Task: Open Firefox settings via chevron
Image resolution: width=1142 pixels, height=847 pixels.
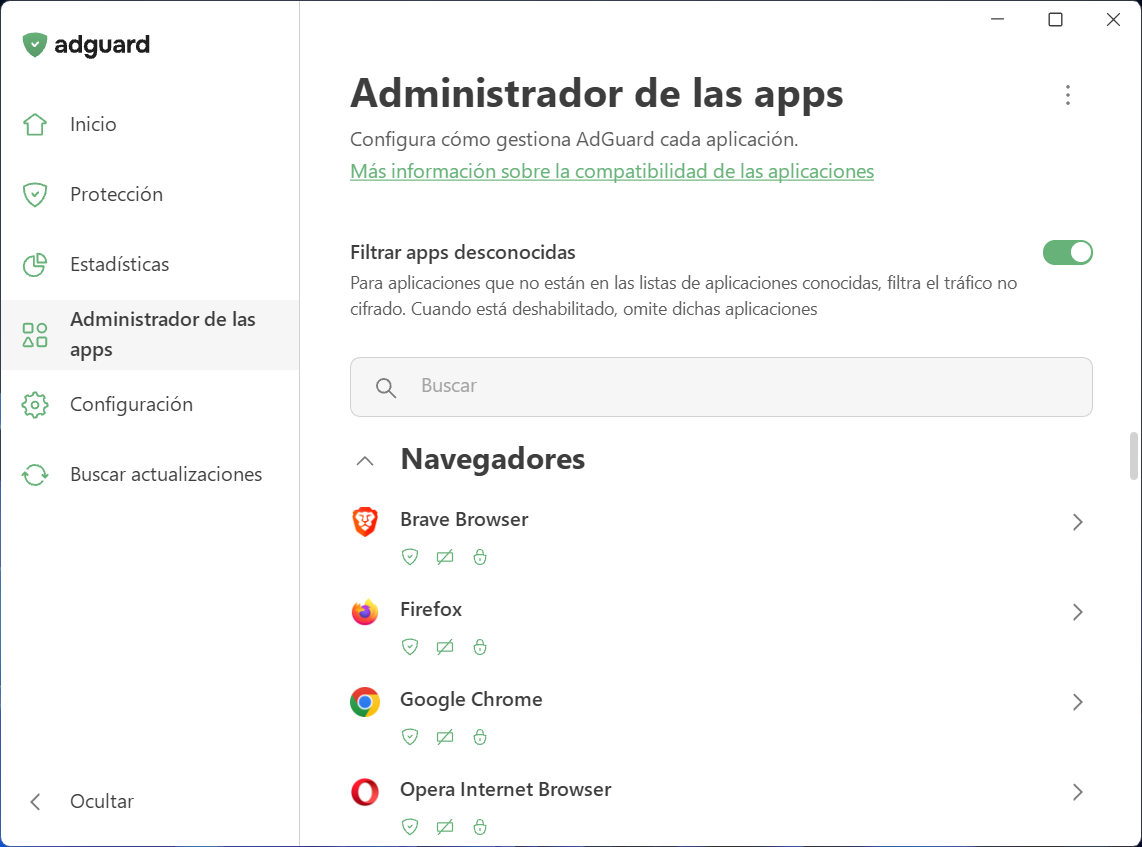Action: coord(1078,612)
